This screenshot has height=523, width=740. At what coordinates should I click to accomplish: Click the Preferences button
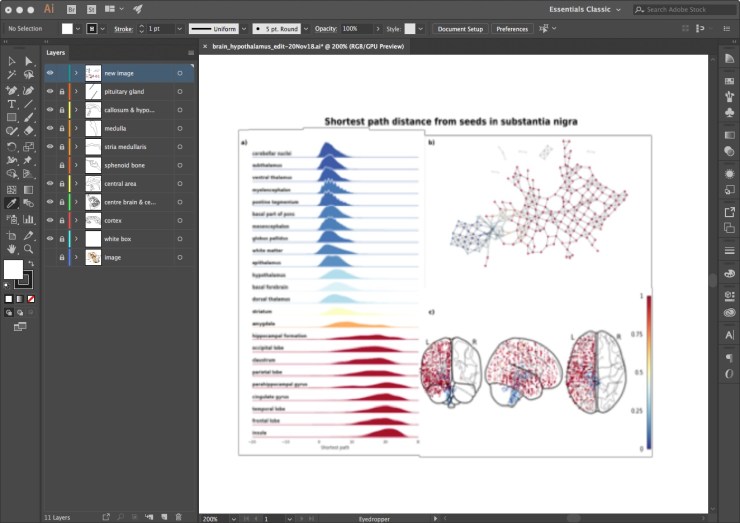pos(512,29)
